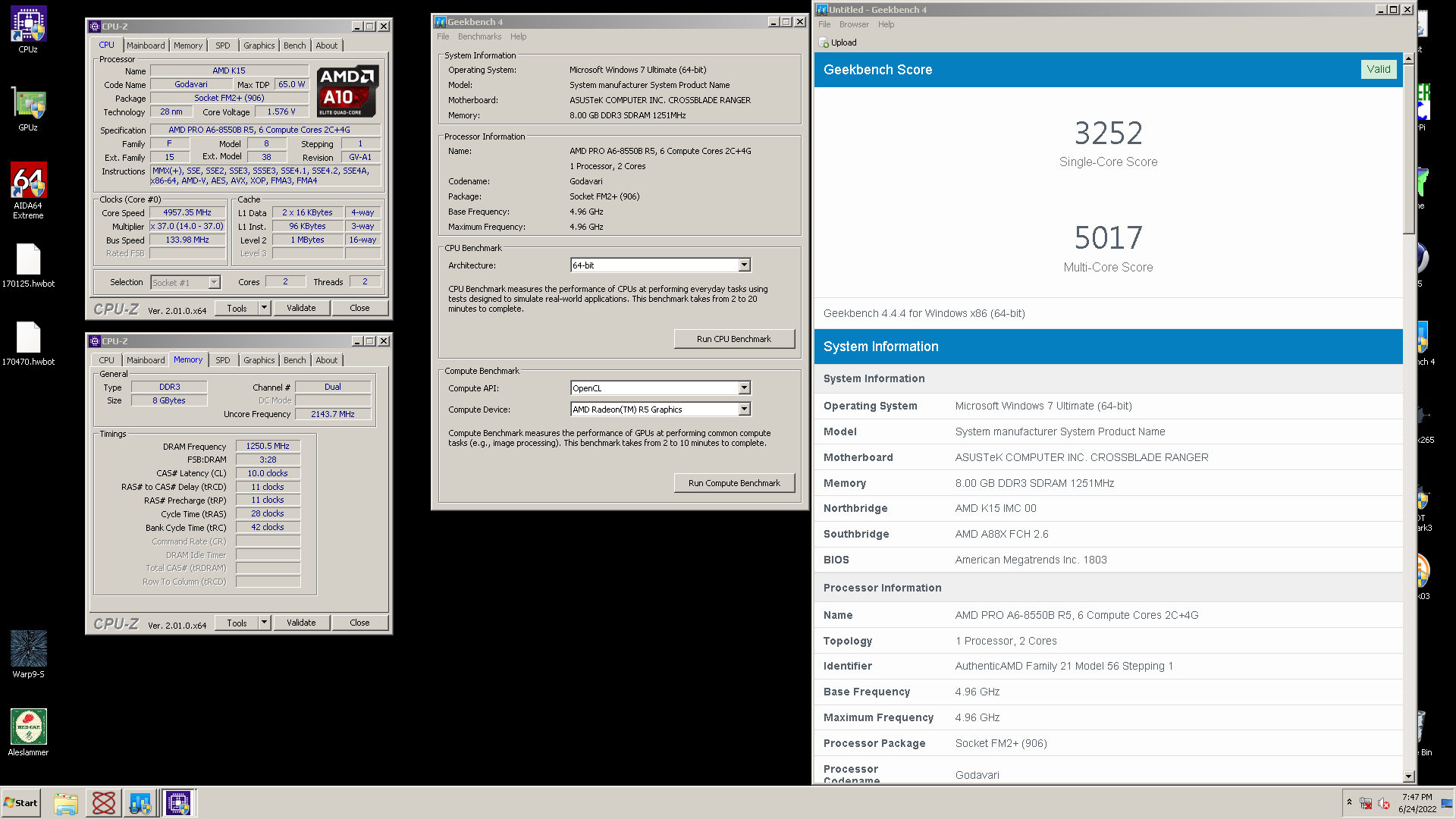Open the Aleslammer desktop icon

pyautogui.click(x=28, y=733)
